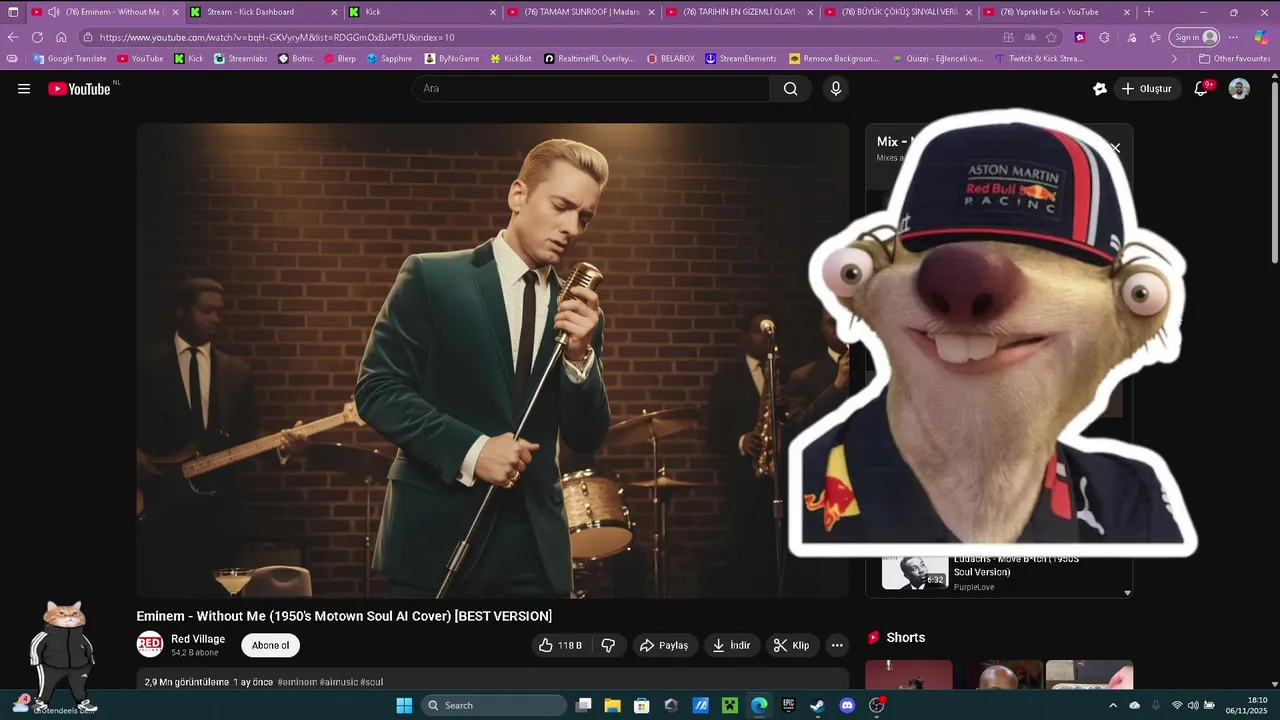Open Steam from the taskbar
Screen dimensions: 1280x720
817,705
